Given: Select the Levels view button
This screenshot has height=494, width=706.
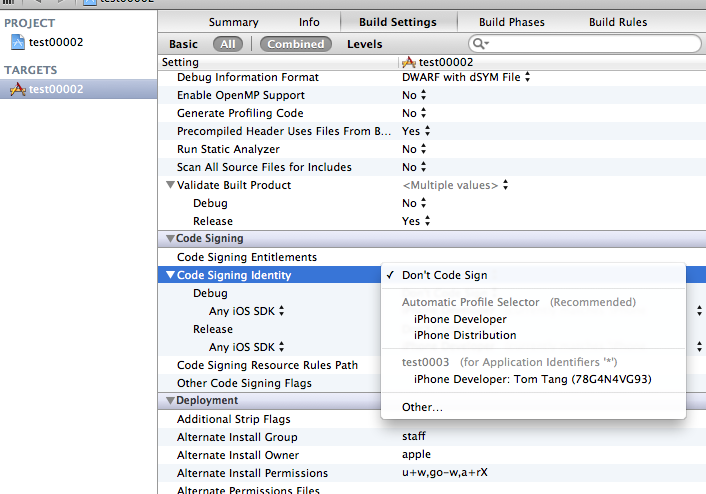Looking at the screenshot, I should click(x=365, y=44).
